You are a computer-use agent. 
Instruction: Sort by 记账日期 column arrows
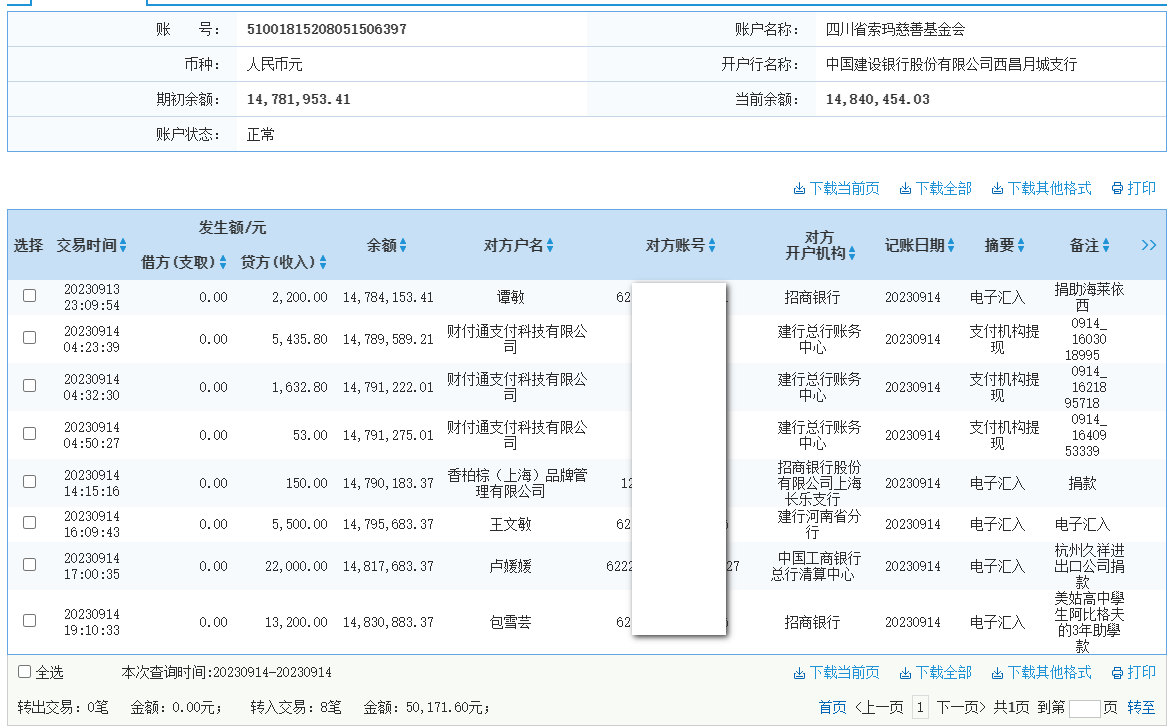point(951,246)
